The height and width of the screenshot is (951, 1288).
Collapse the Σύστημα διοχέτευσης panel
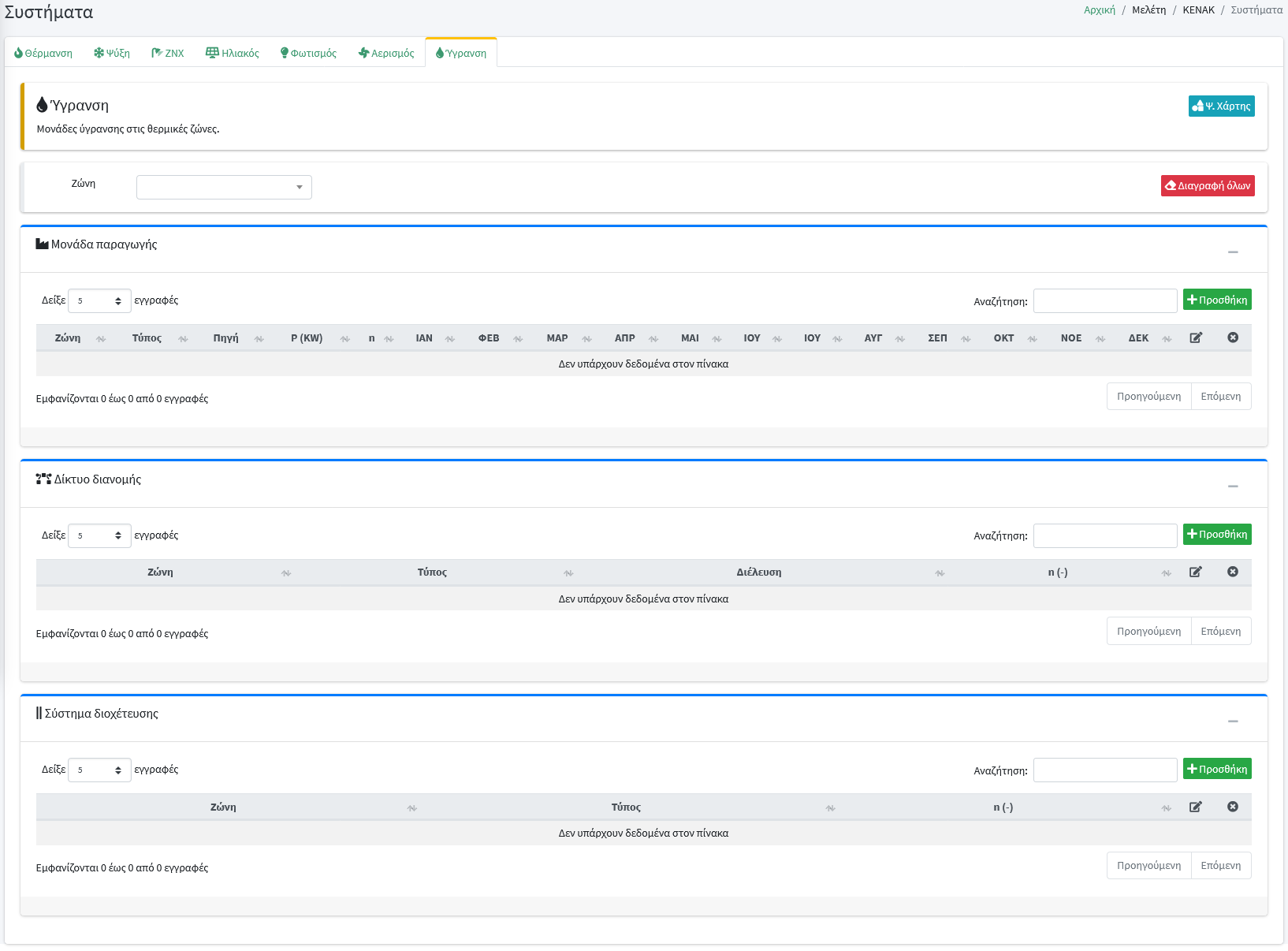[x=1233, y=722]
